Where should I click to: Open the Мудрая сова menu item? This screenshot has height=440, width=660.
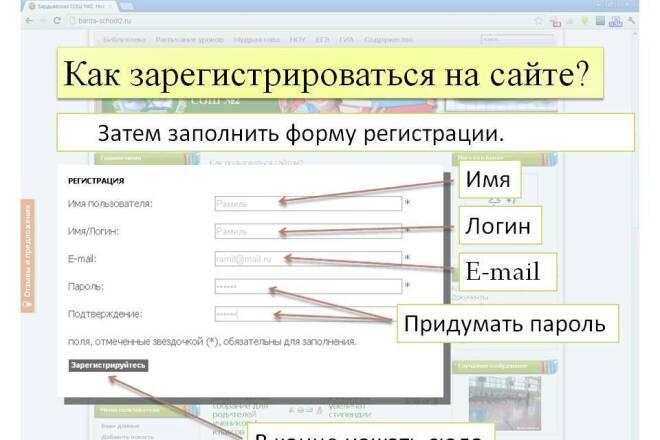point(256,40)
